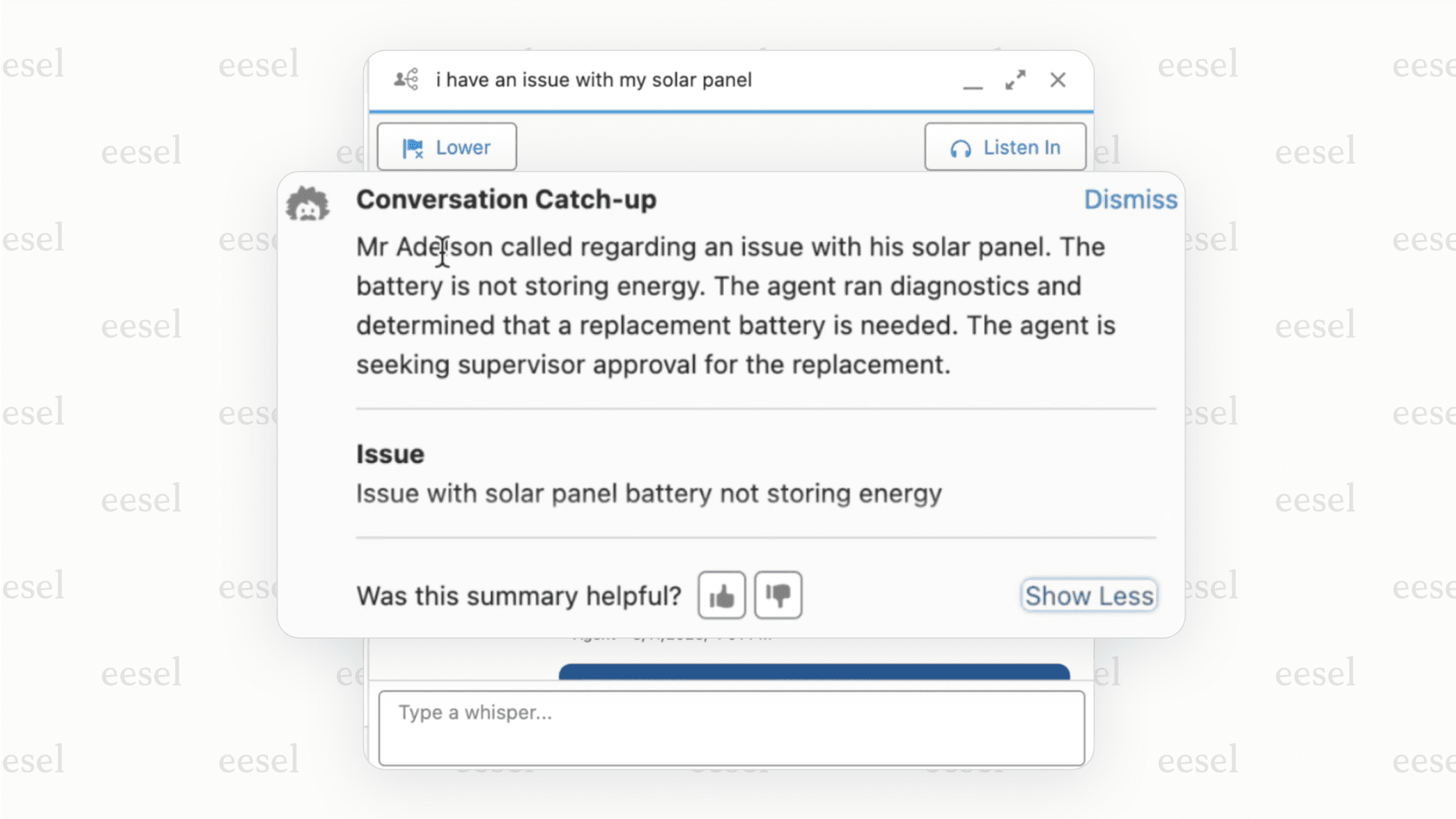Close the solar panel conversation window
Image resolution: width=1456 pixels, height=819 pixels.
pos(1058,80)
